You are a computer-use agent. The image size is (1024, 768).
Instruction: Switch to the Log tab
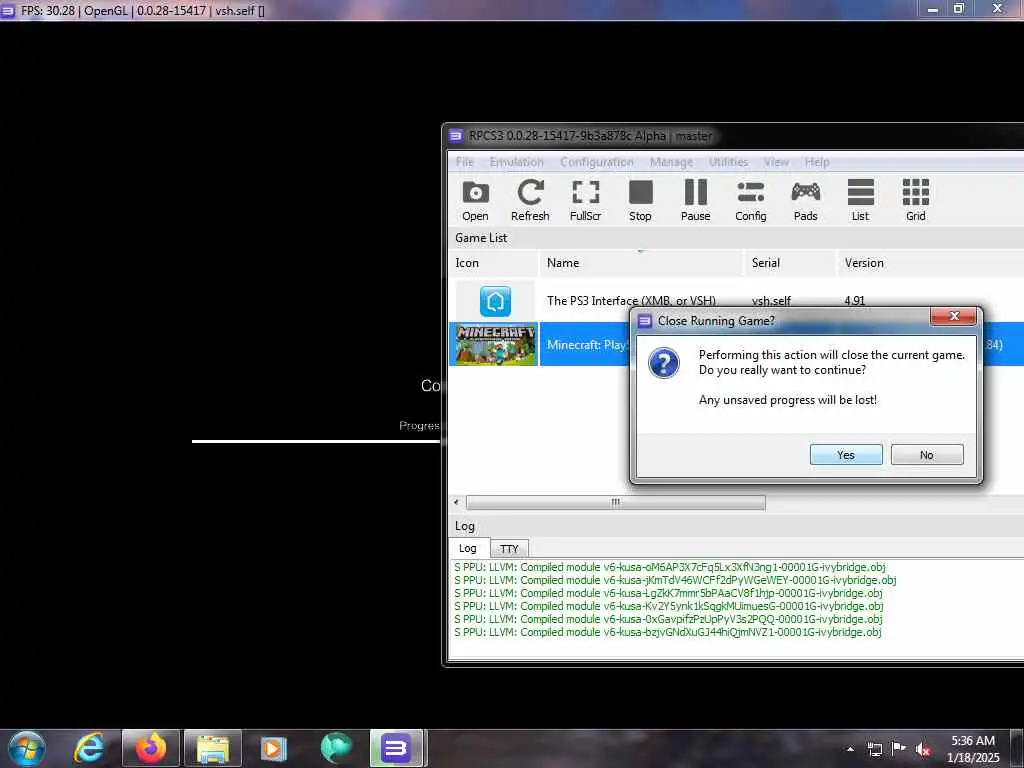468,548
